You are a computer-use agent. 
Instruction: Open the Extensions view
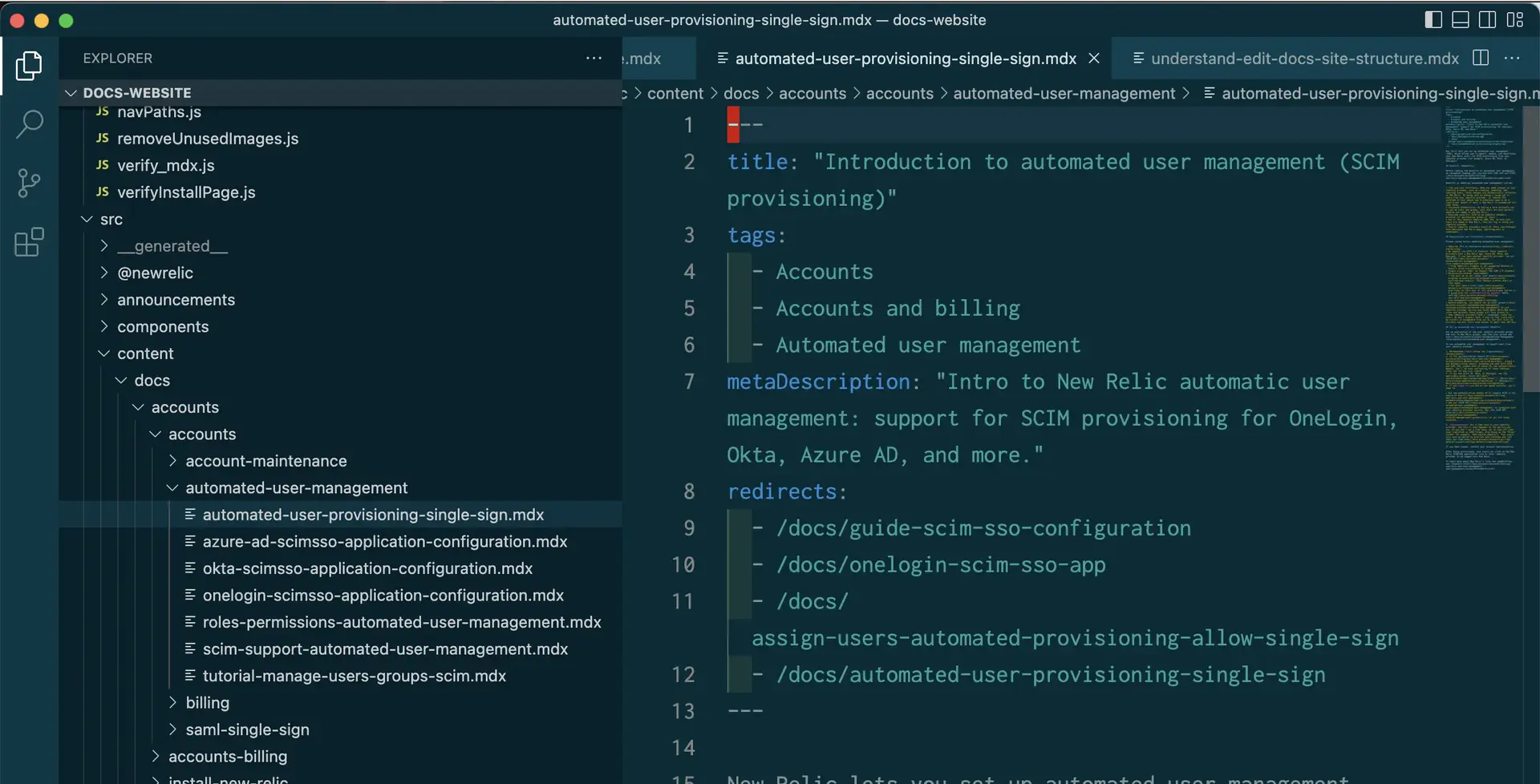pyautogui.click(x=29, y=242)
